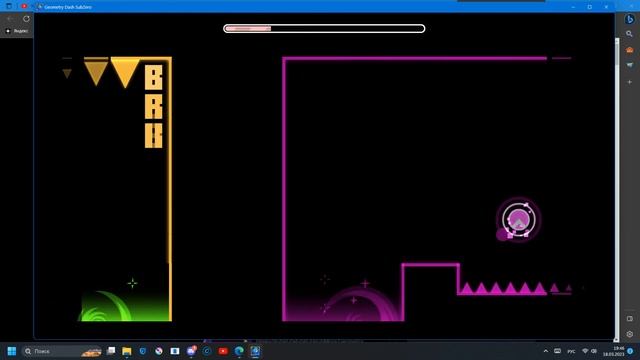Open the Яндекс bookmark
Viewport: 640px width, 360px height.
pos(17,31)
